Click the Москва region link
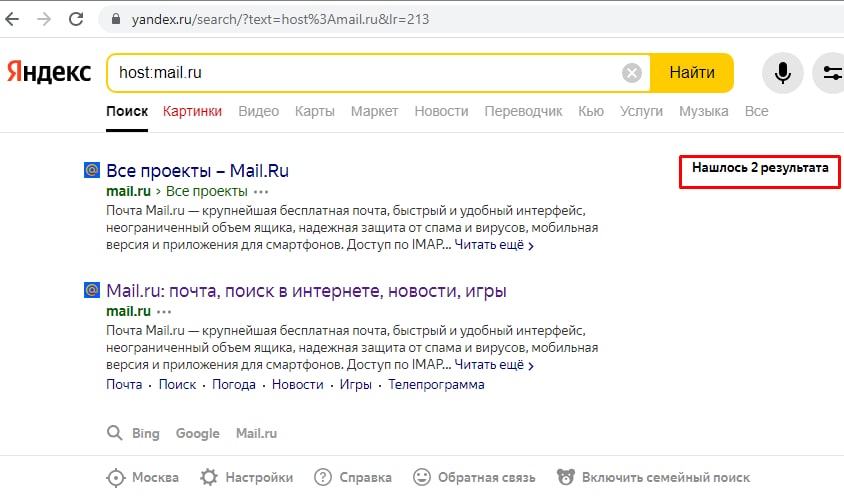The height and width of the screenshot is (504, 844). point(155,478)
